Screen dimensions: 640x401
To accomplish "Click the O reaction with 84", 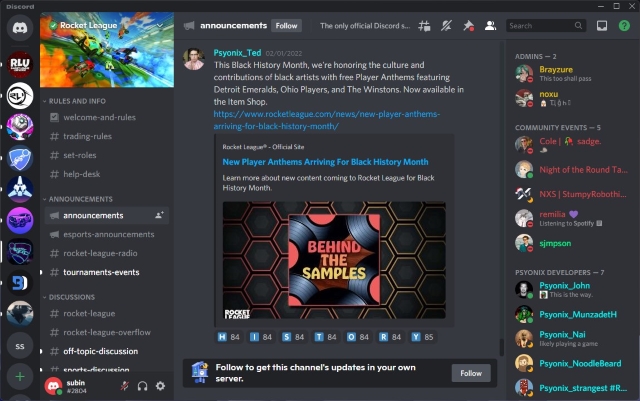I will tap(358, 337).
